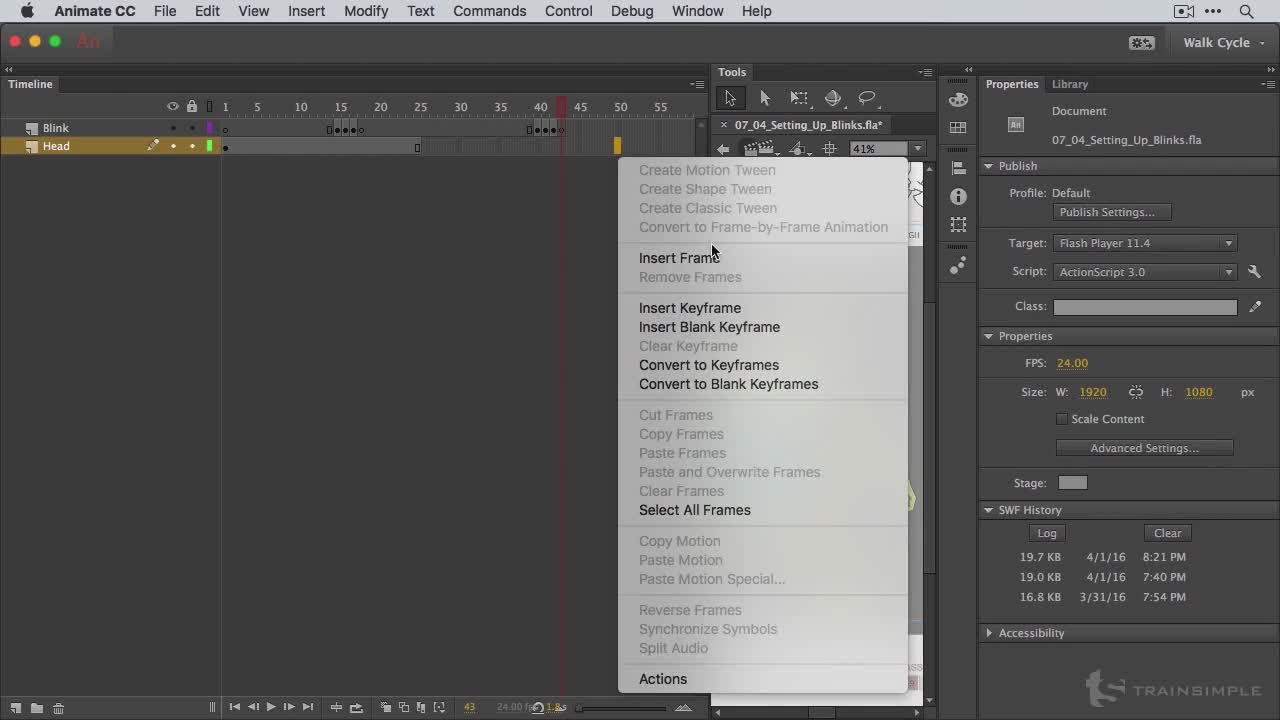1280x720 pixels.
Task: Open the Transform panel icon
Action: click(958, 225)
